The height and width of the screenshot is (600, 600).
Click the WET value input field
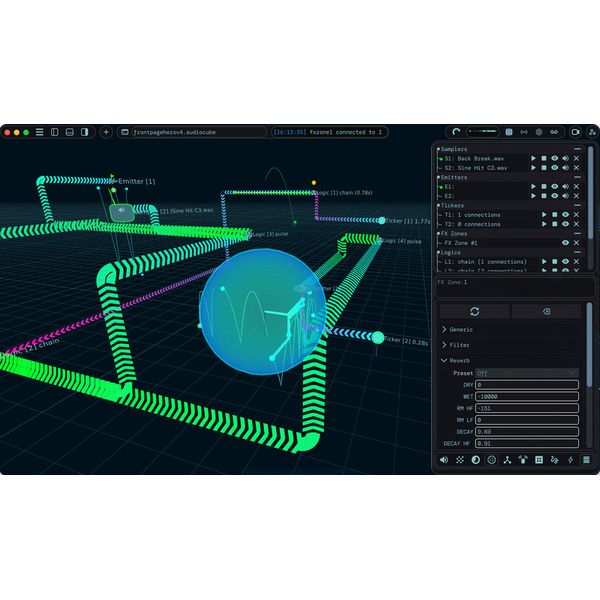point(526,396)
